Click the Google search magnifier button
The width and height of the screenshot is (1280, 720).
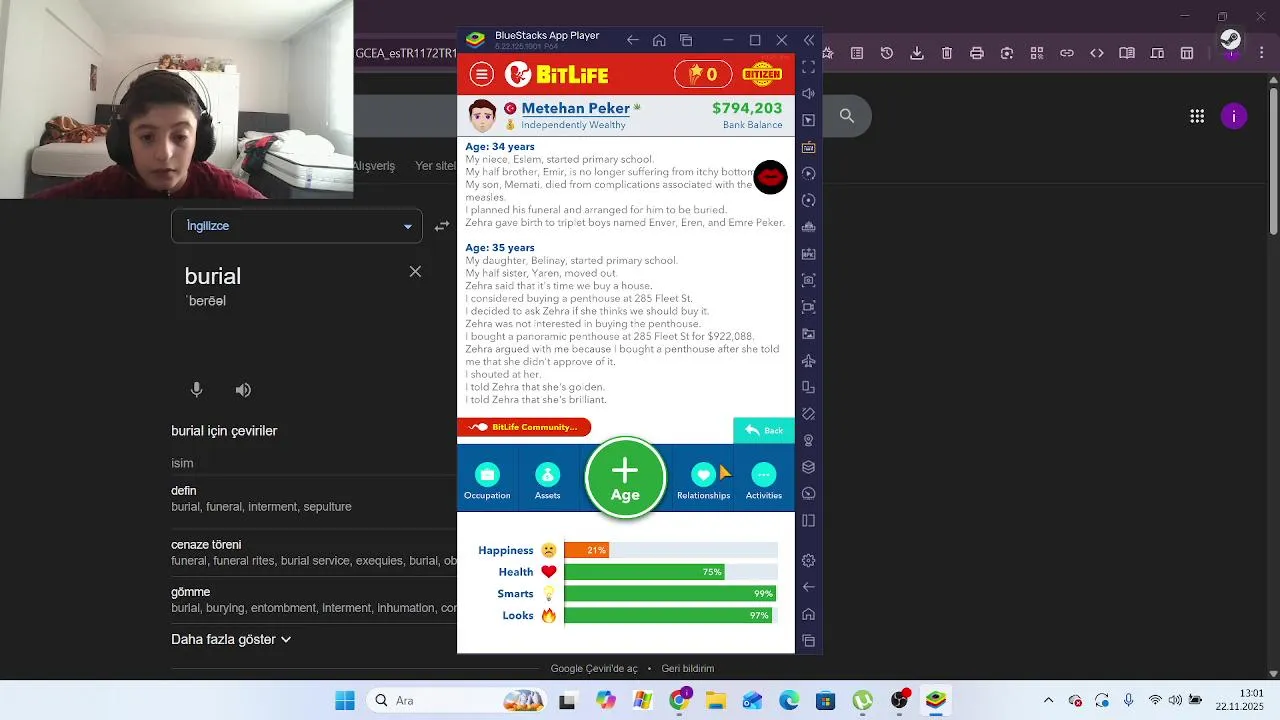[x=847, y=116]
